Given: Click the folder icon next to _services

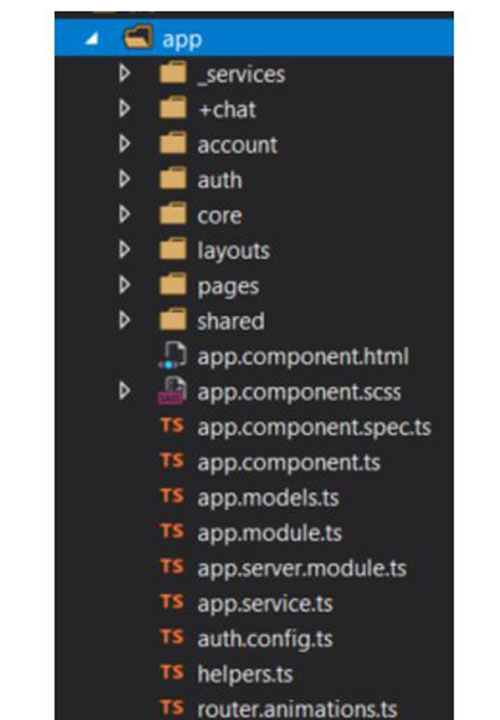Looking at the screenshot, I should point(173,73).
